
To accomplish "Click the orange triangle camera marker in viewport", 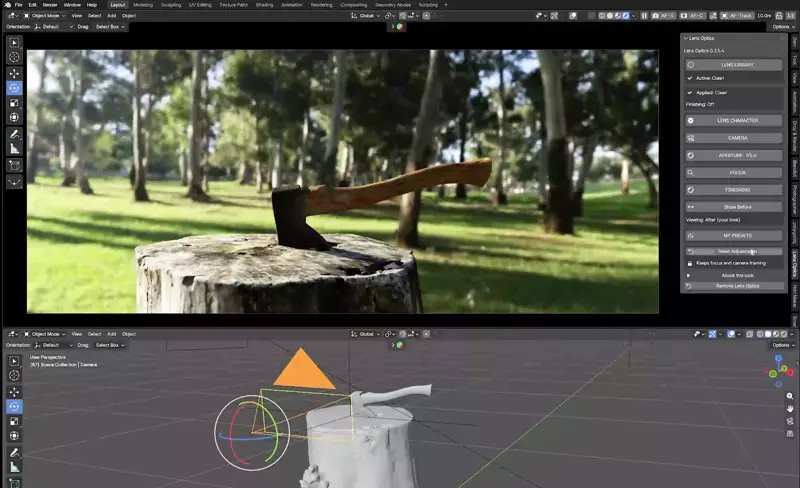I will coord(304,369).
